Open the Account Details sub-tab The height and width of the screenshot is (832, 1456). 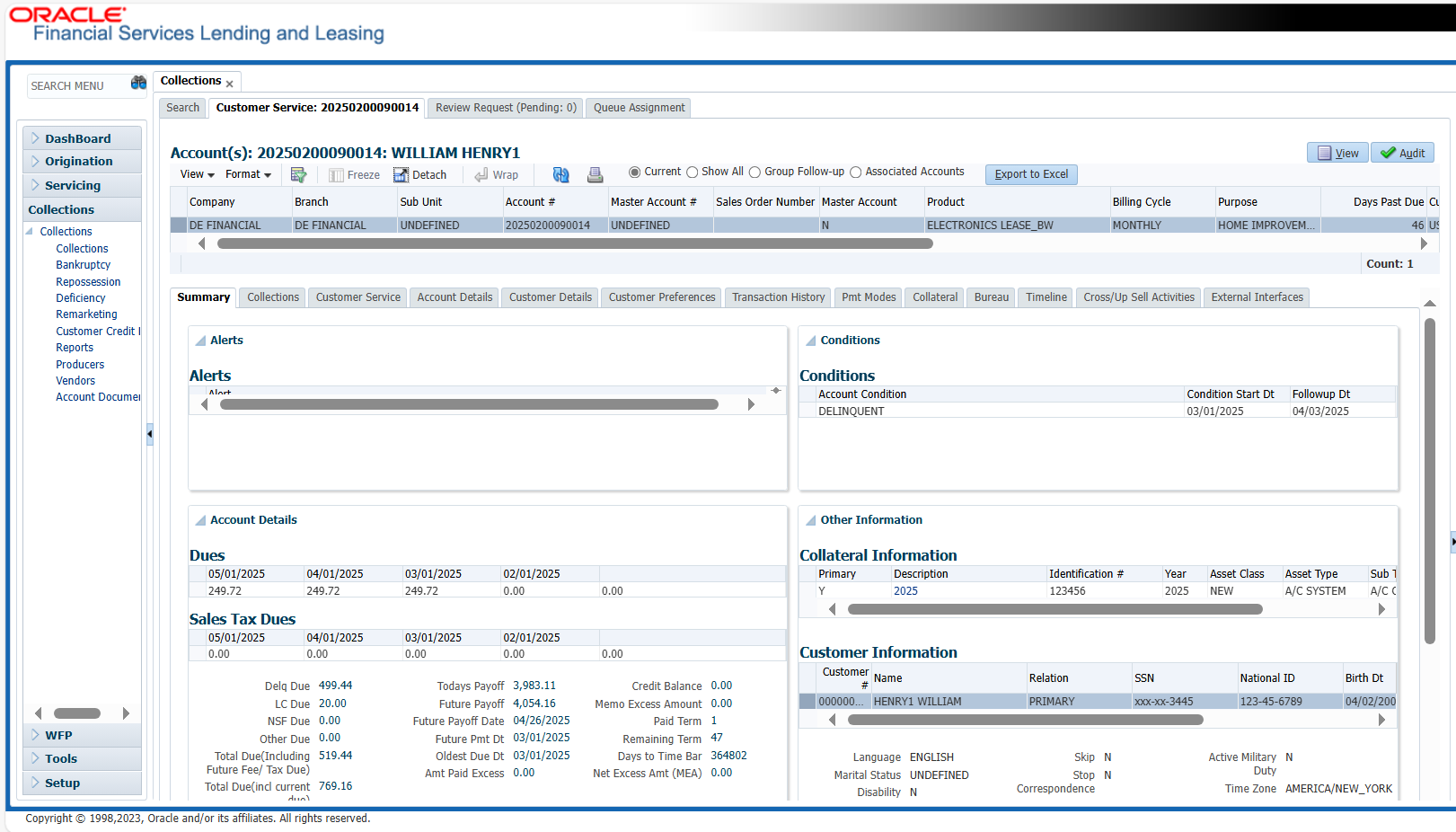(x=454, y=297)
